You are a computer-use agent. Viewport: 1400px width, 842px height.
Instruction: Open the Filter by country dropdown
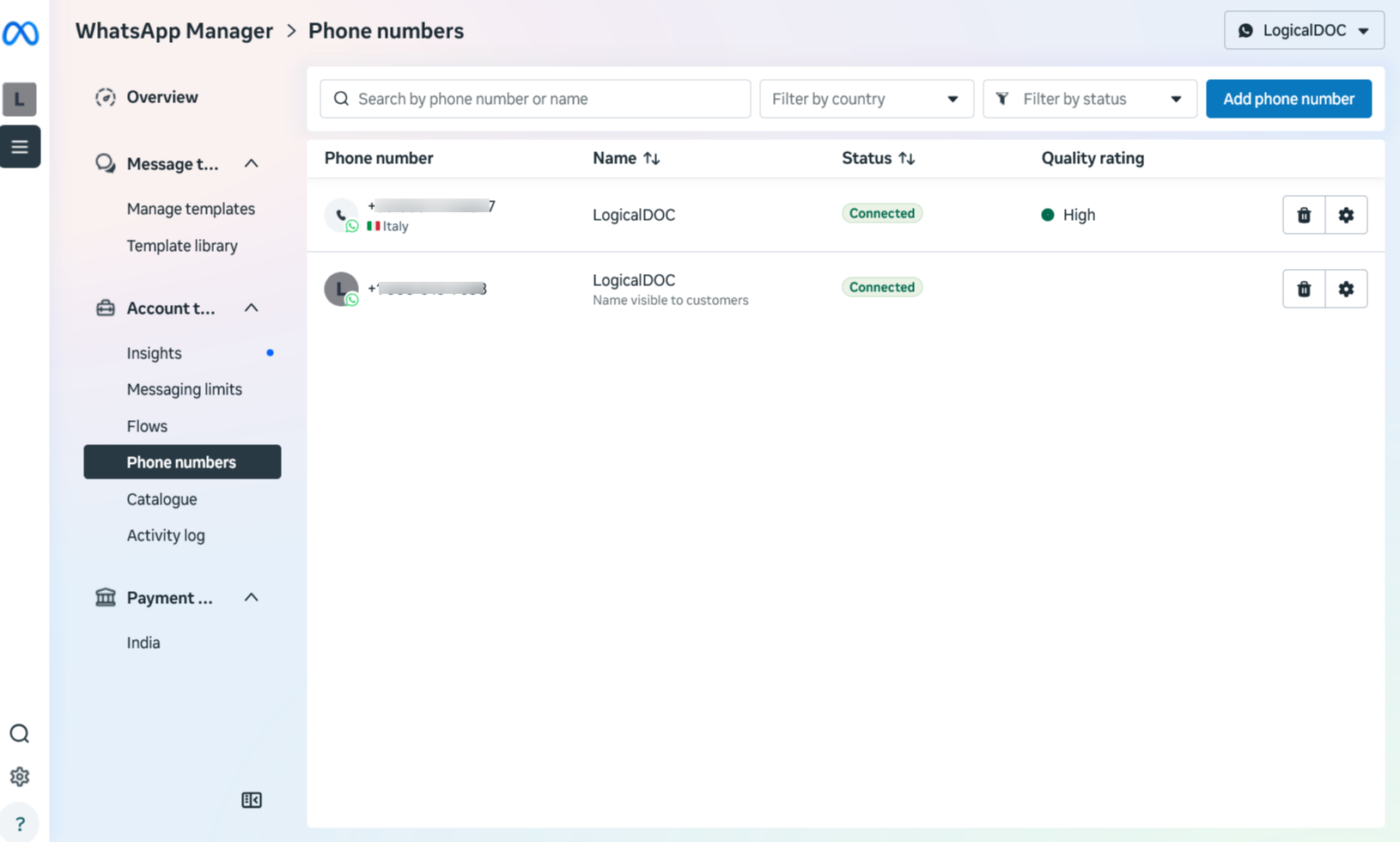coord(867,99)
